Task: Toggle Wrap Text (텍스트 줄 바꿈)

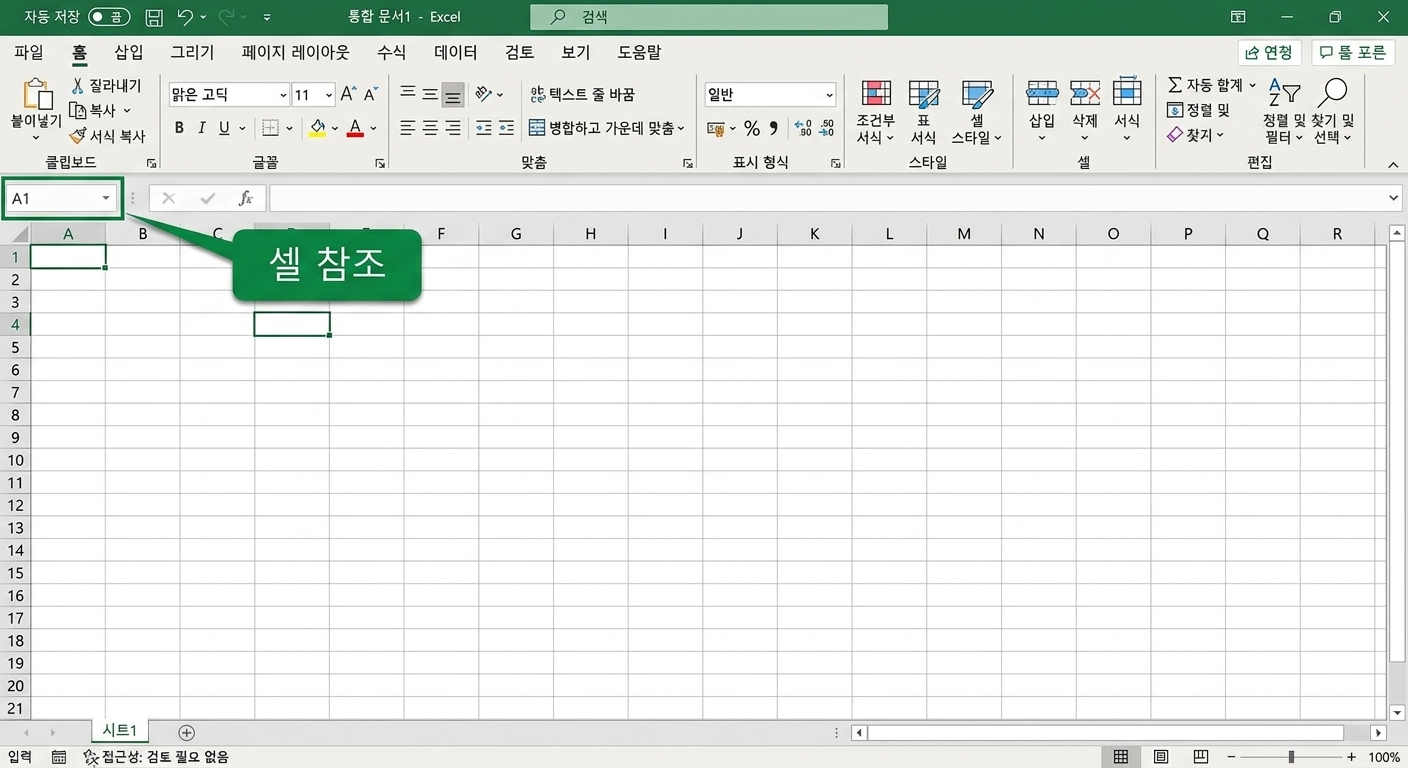Action: pos(583,94)
